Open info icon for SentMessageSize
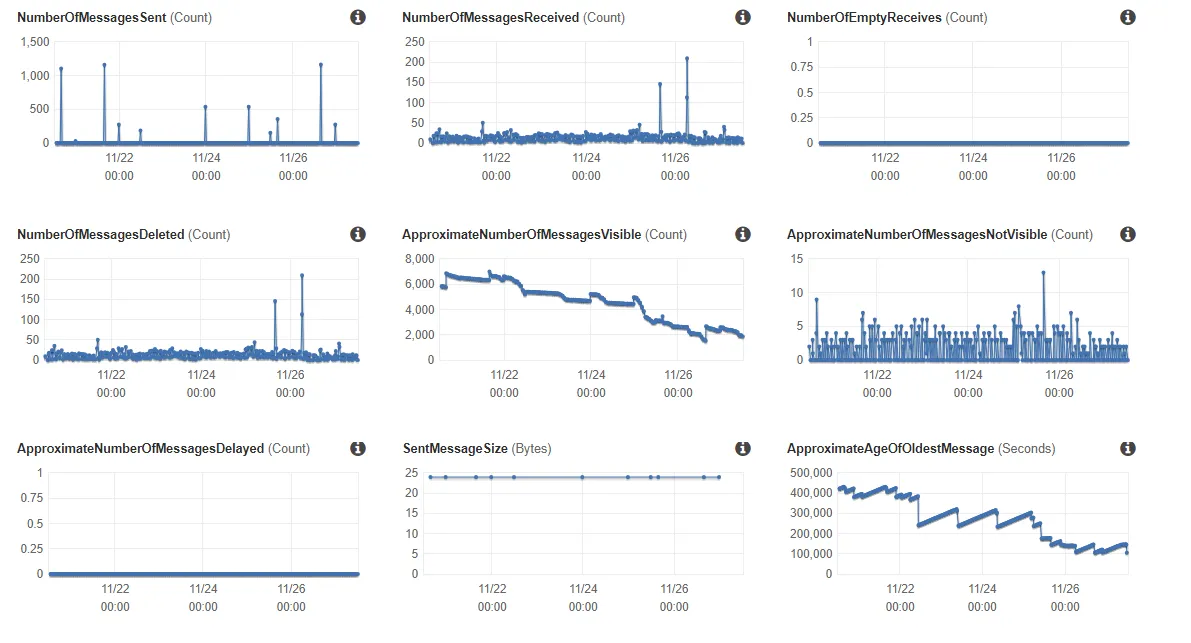This screenshot has height=643, width=1191. [743, 449]
